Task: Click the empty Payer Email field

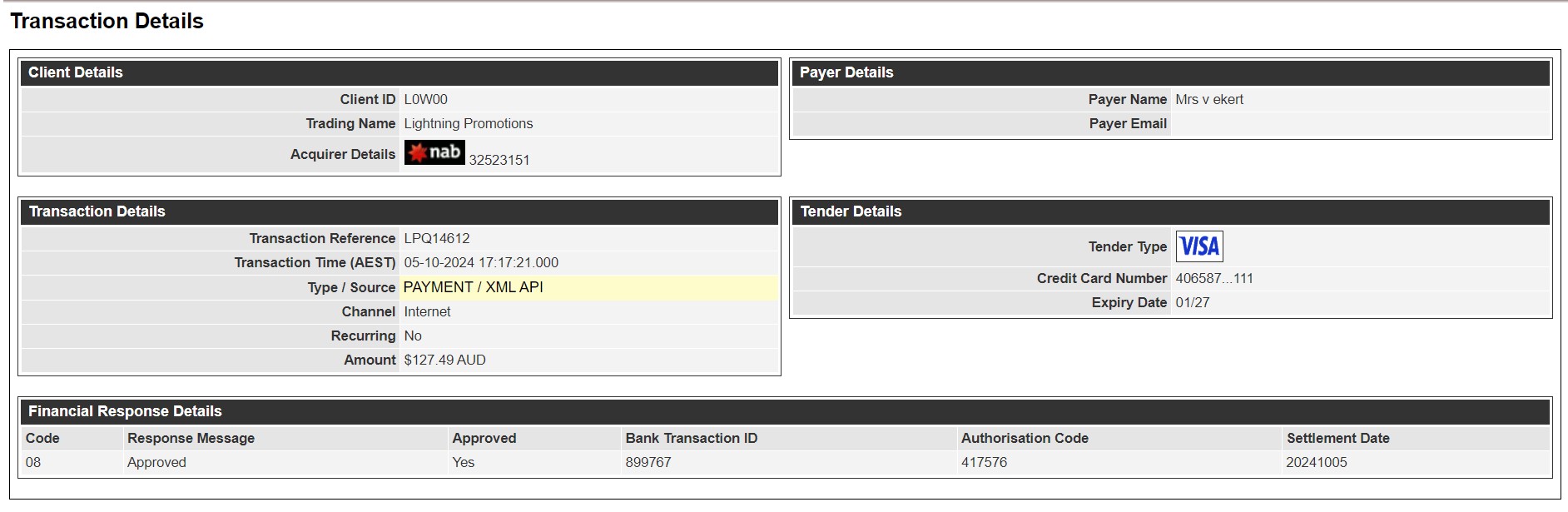Action: click(x=1360, y=123)
